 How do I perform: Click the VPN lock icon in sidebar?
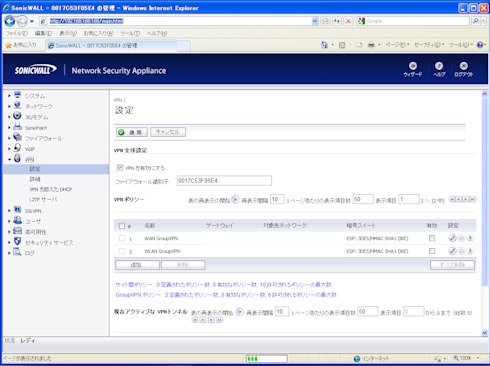tap(18, 158)
